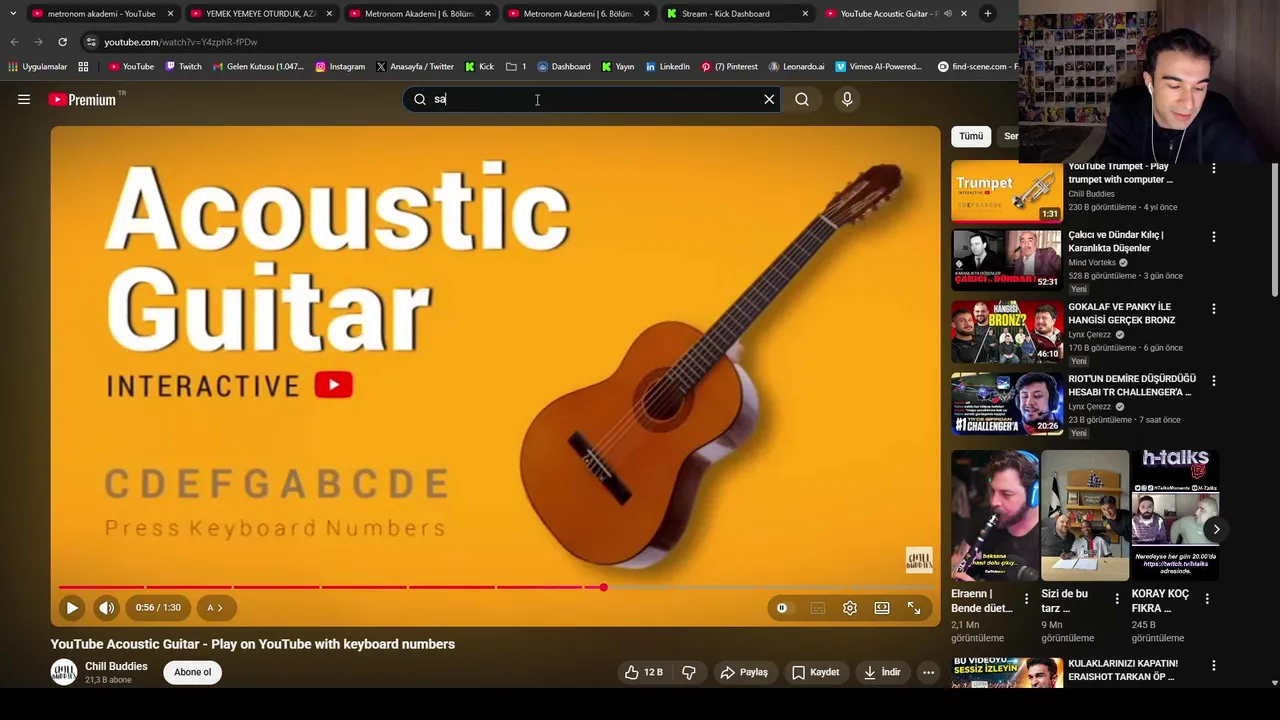1280x720 pixels.
Task: Start voice search with the microphone icon
Action: click(x=847, y=99)
